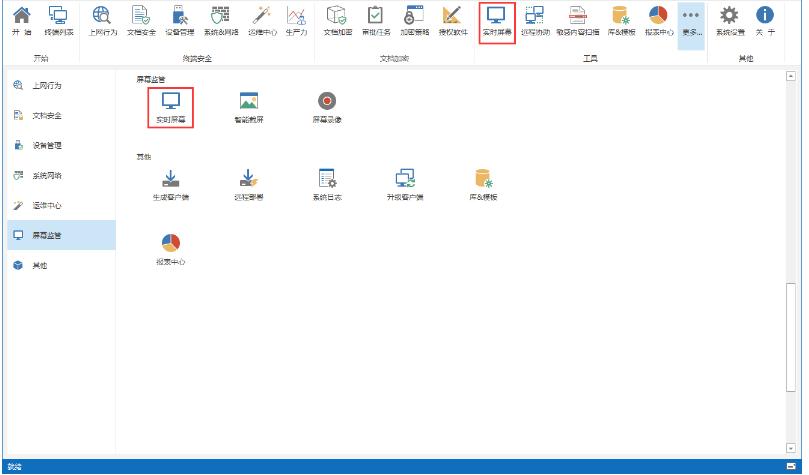809x475 pixels.
Task: Select 上网行为 in the left sidebar
Action: tap(47, 87)
